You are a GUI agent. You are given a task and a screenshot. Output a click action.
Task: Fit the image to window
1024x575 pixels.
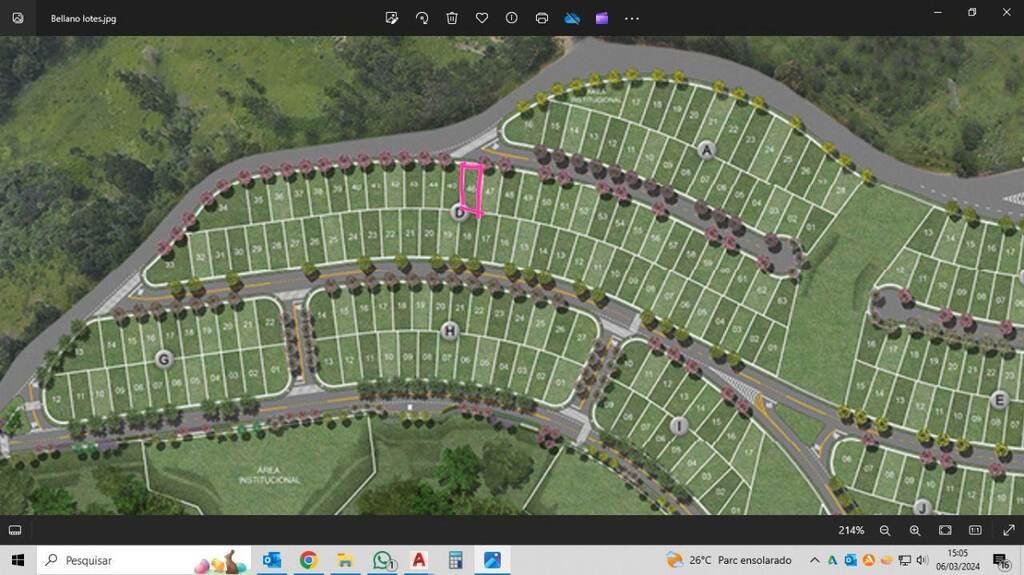click(945, 530)
